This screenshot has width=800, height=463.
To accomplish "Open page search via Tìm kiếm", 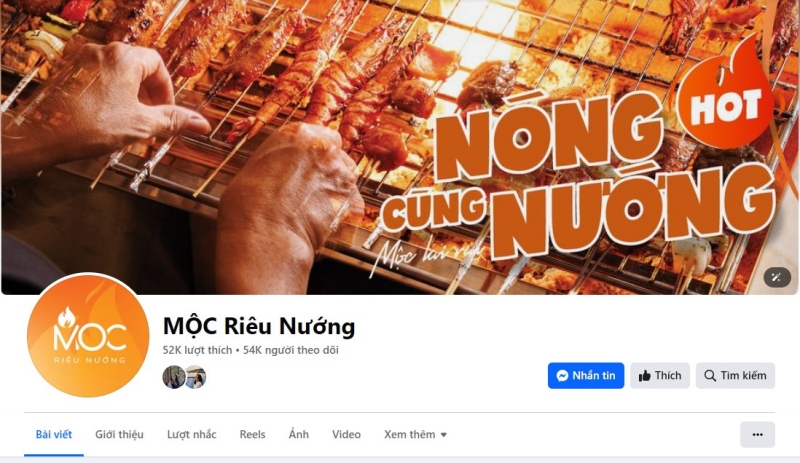I will click(735, 376).
